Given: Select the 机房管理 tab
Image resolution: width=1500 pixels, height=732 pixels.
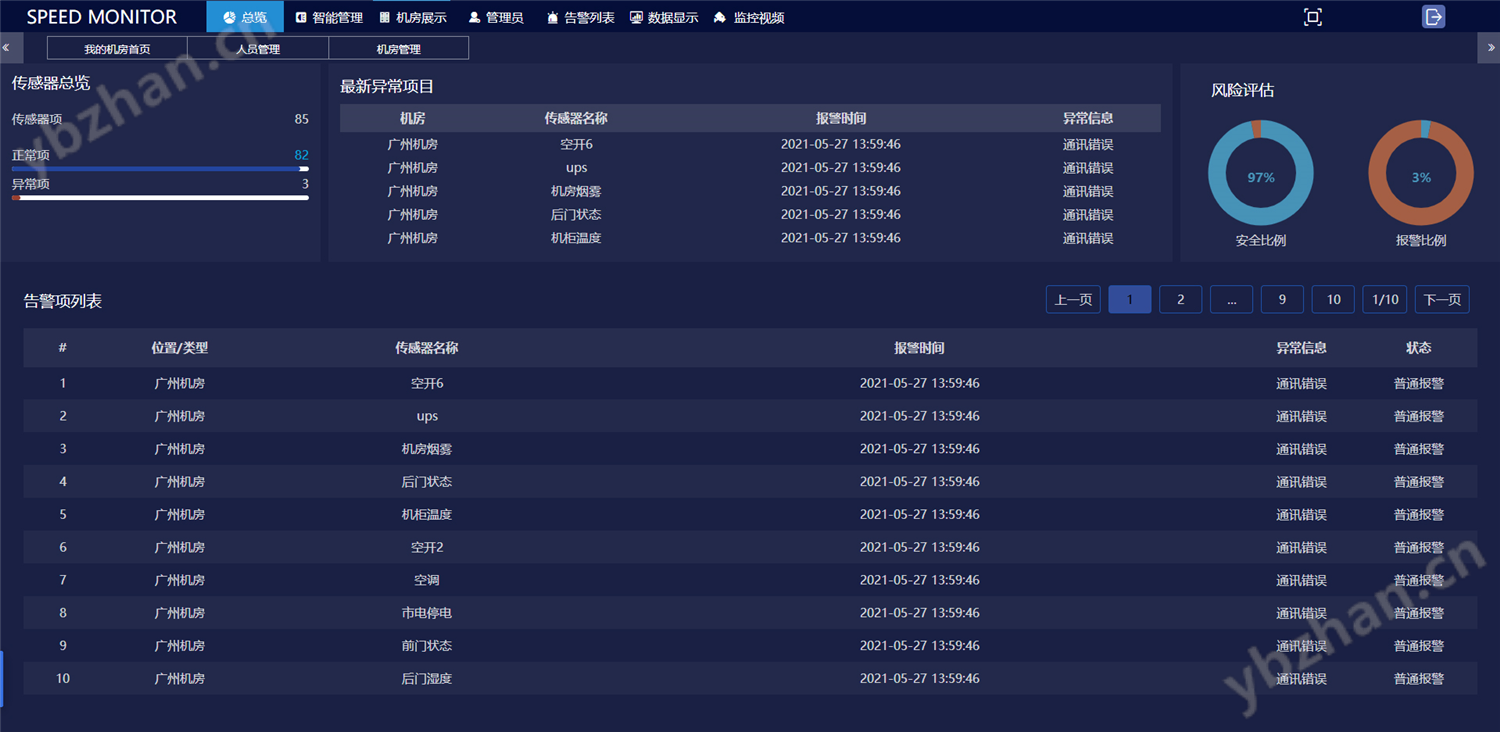Looking at the screenshot, I should [x=398, y=49].
